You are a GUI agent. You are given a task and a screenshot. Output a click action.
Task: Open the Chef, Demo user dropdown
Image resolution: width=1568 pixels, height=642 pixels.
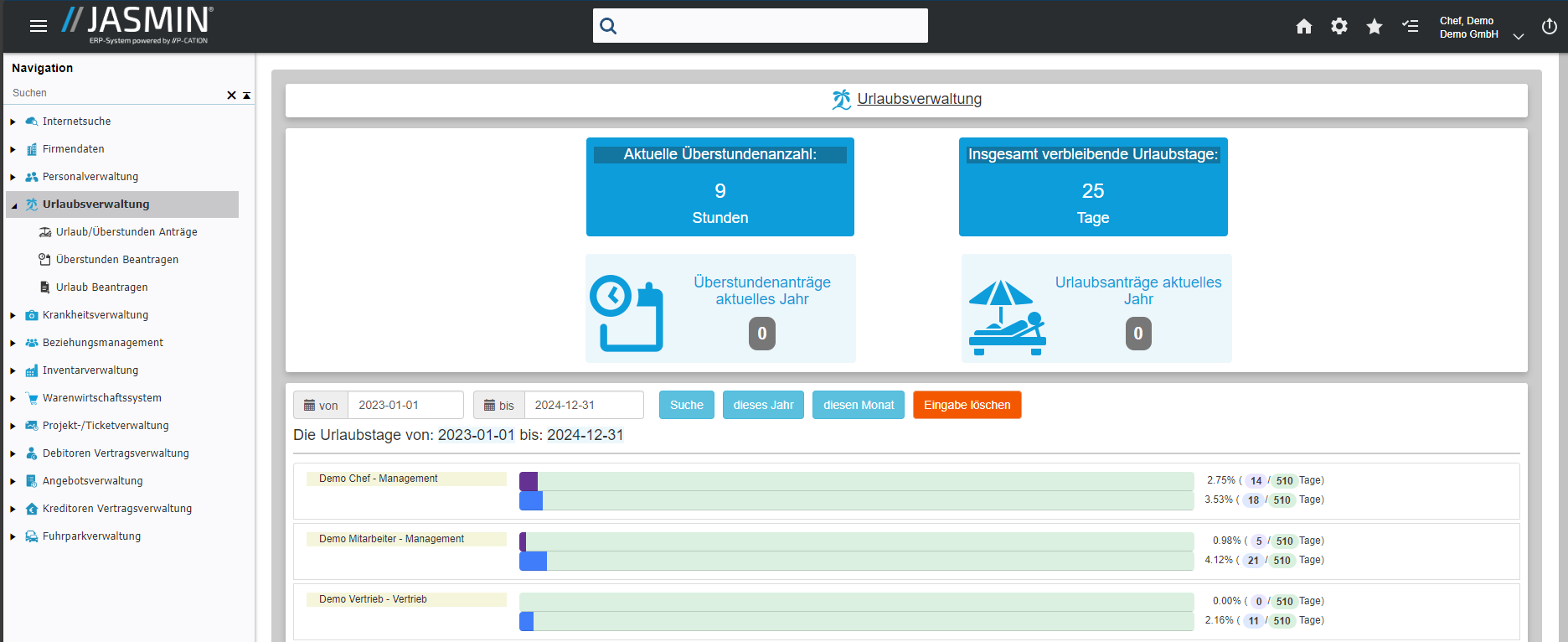[x=1517, y=36]
